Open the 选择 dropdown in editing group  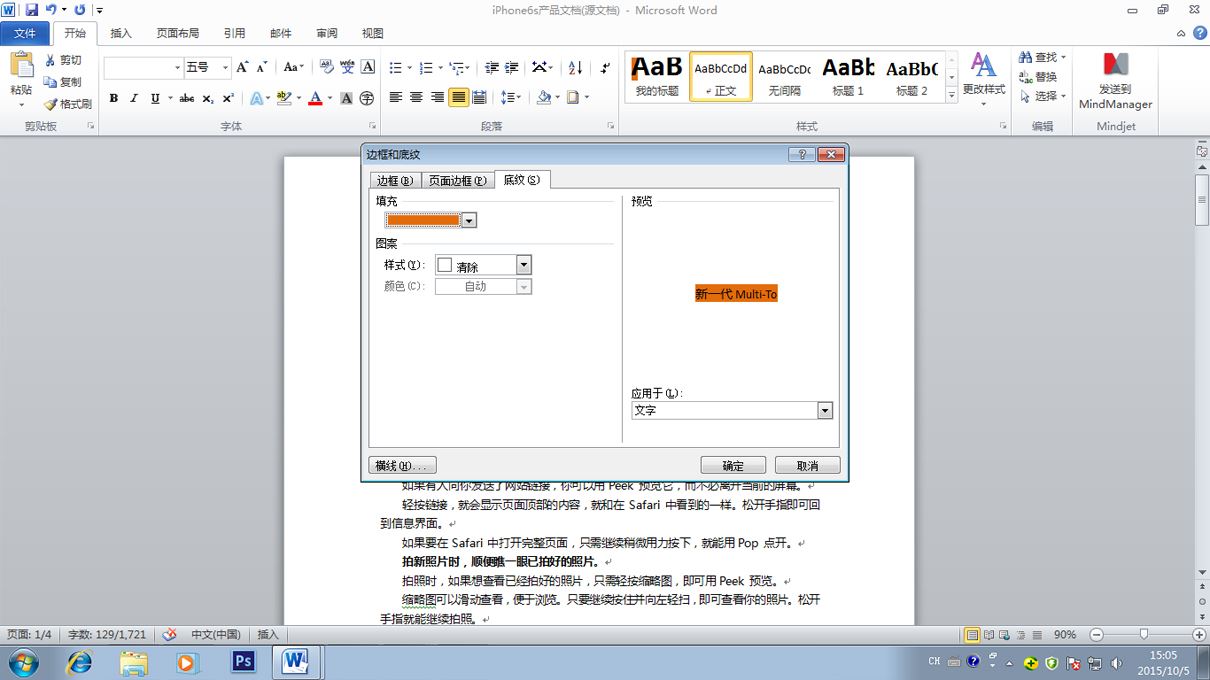[1043, 96]
